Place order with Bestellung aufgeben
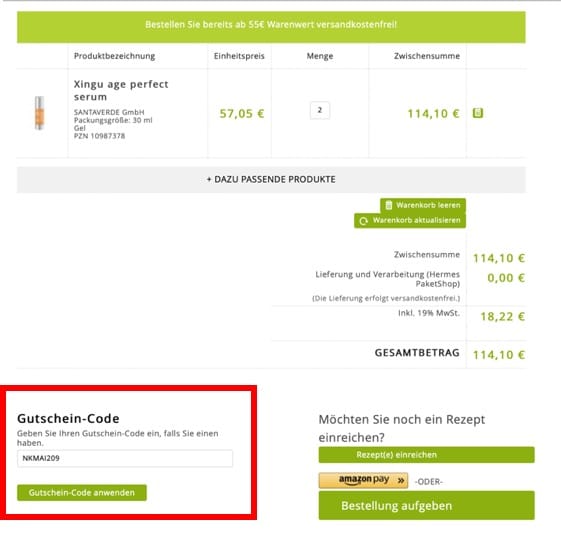561x540 pixels. coord(426,505)
